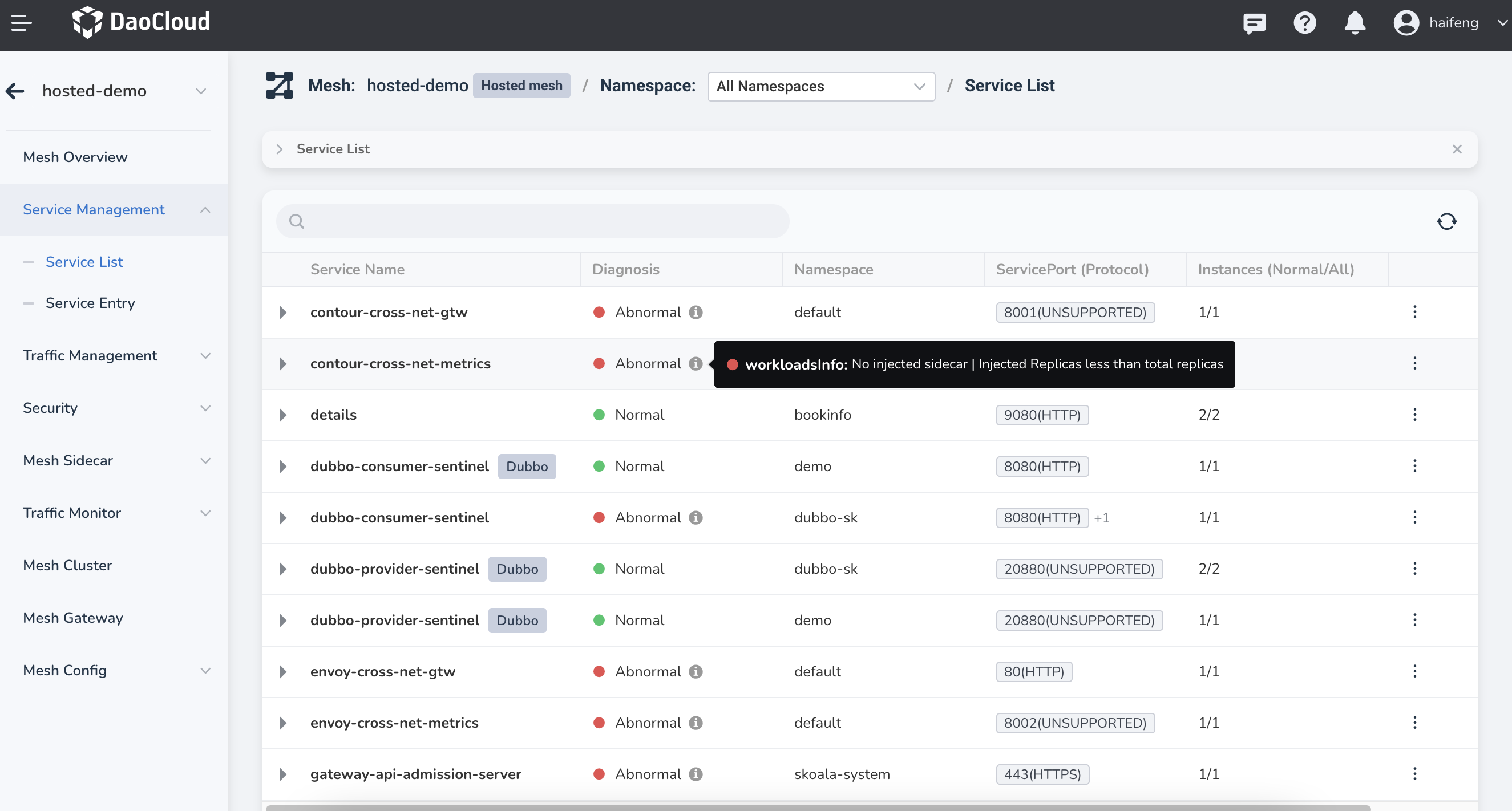Open the help question mark icon
The width and height of the screenshot is (1512, 811).
tap(1305, 23)
